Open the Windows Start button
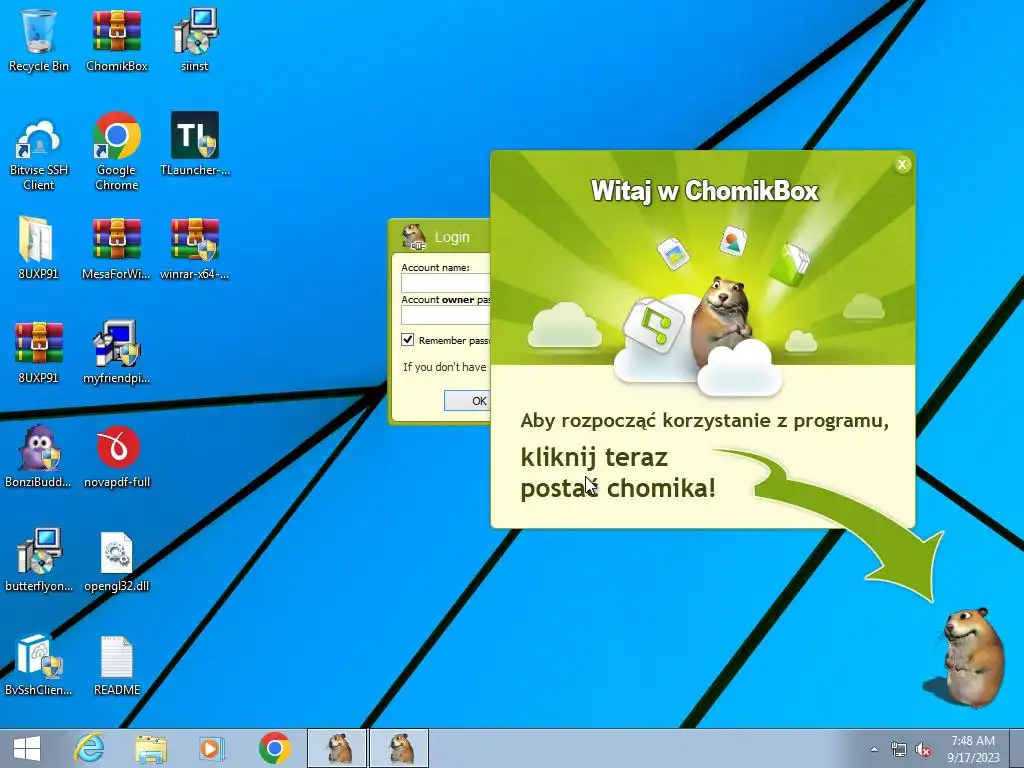 (27, 748)
